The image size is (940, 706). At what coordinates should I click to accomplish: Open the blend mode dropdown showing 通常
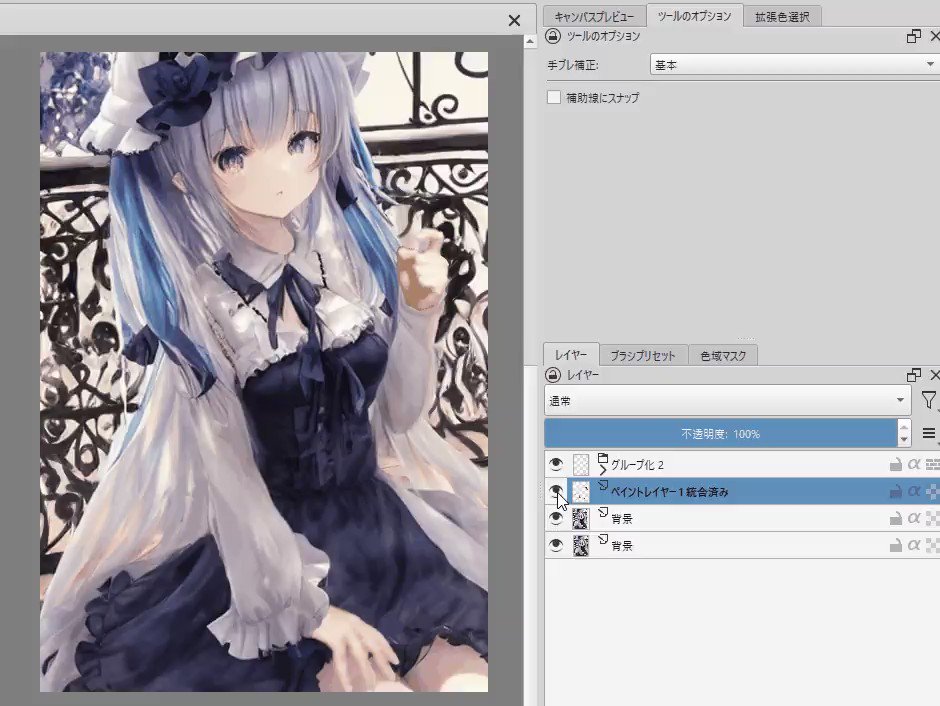728,400
